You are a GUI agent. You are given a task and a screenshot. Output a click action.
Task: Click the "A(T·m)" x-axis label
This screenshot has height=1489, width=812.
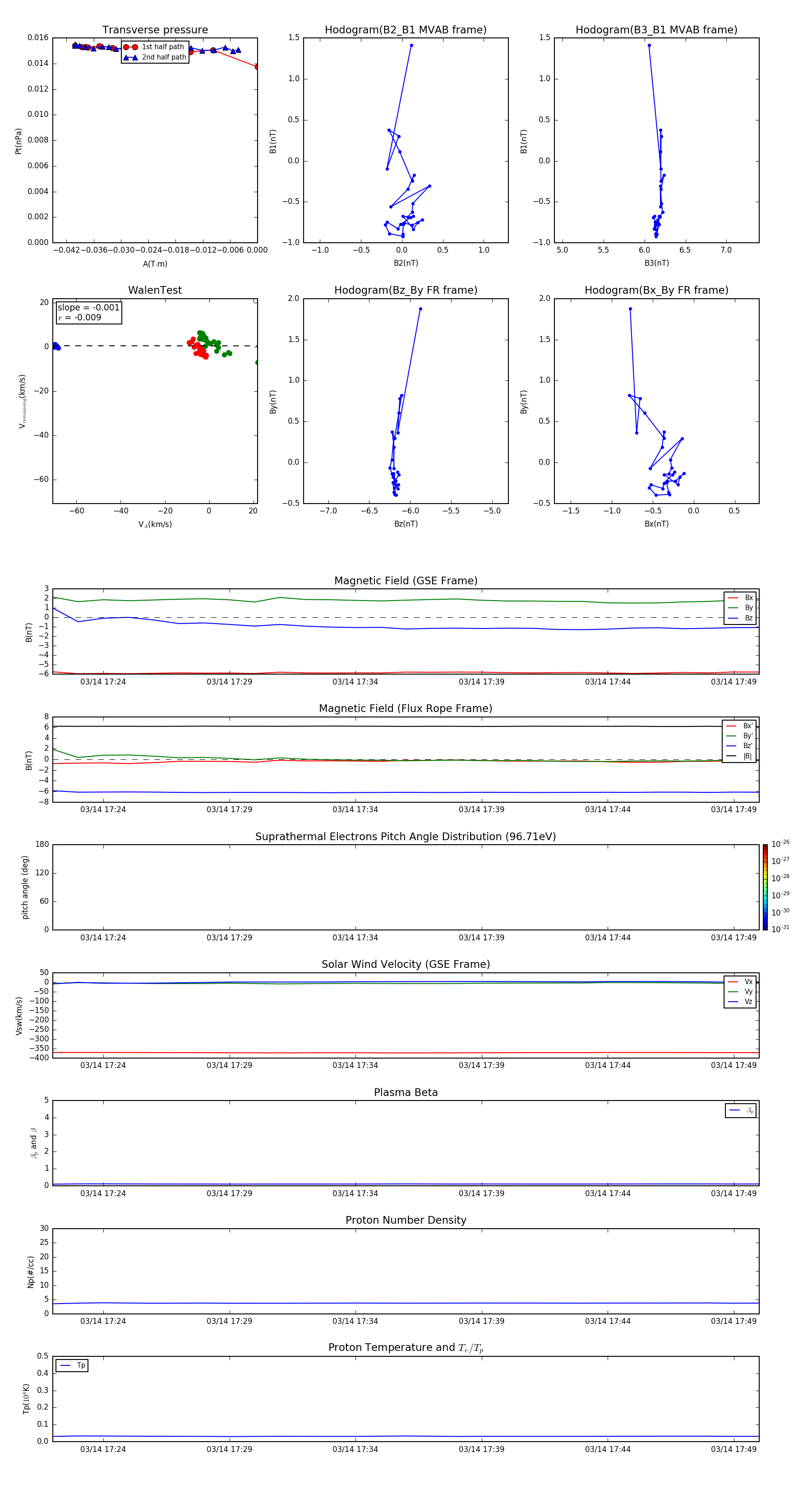pyautogui.click(x=155, y=264)
